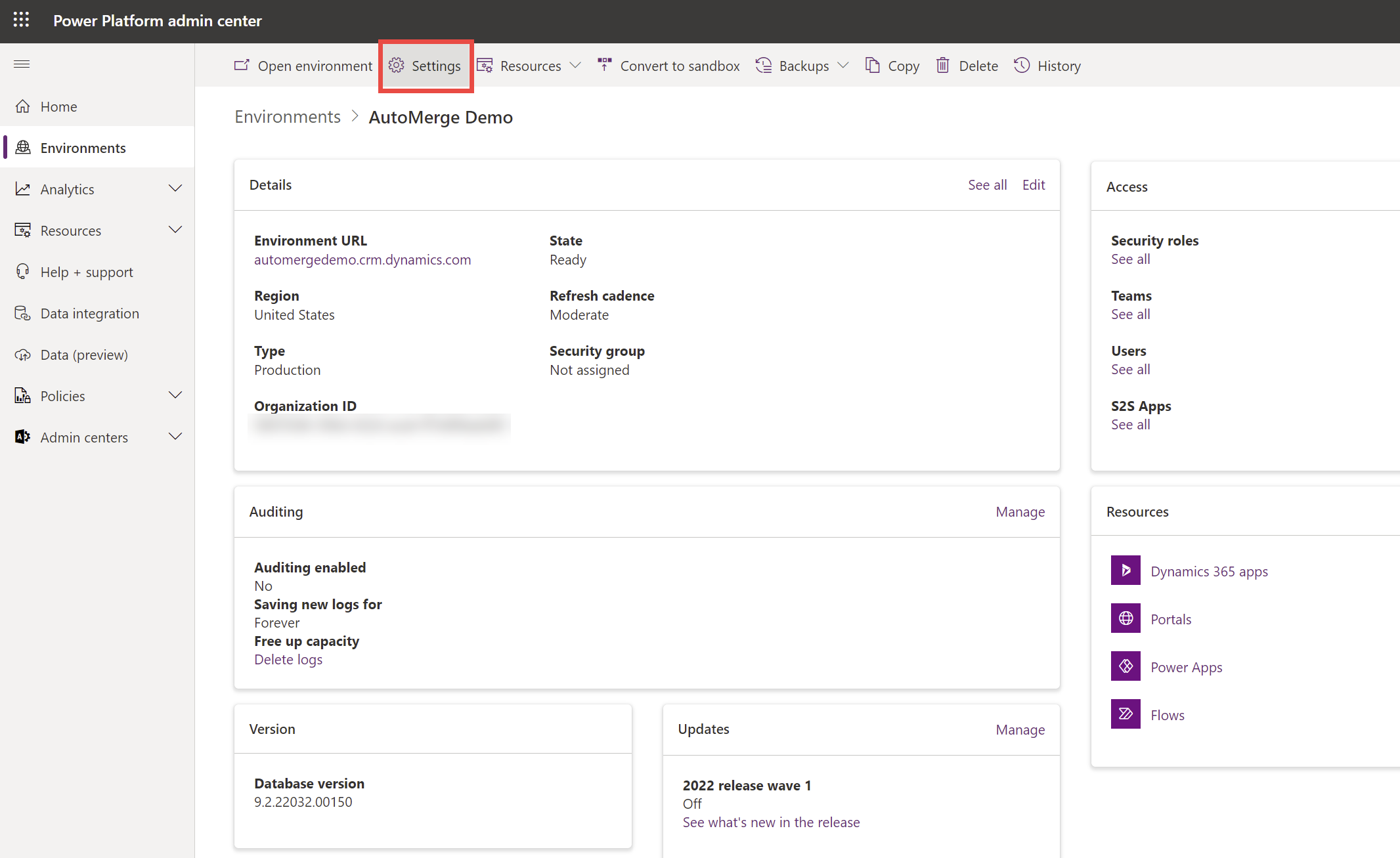The width and height of the screenshot is (1400, 858).
Task: Click the Settings gear icon
Action: click(x=396, y=65)
